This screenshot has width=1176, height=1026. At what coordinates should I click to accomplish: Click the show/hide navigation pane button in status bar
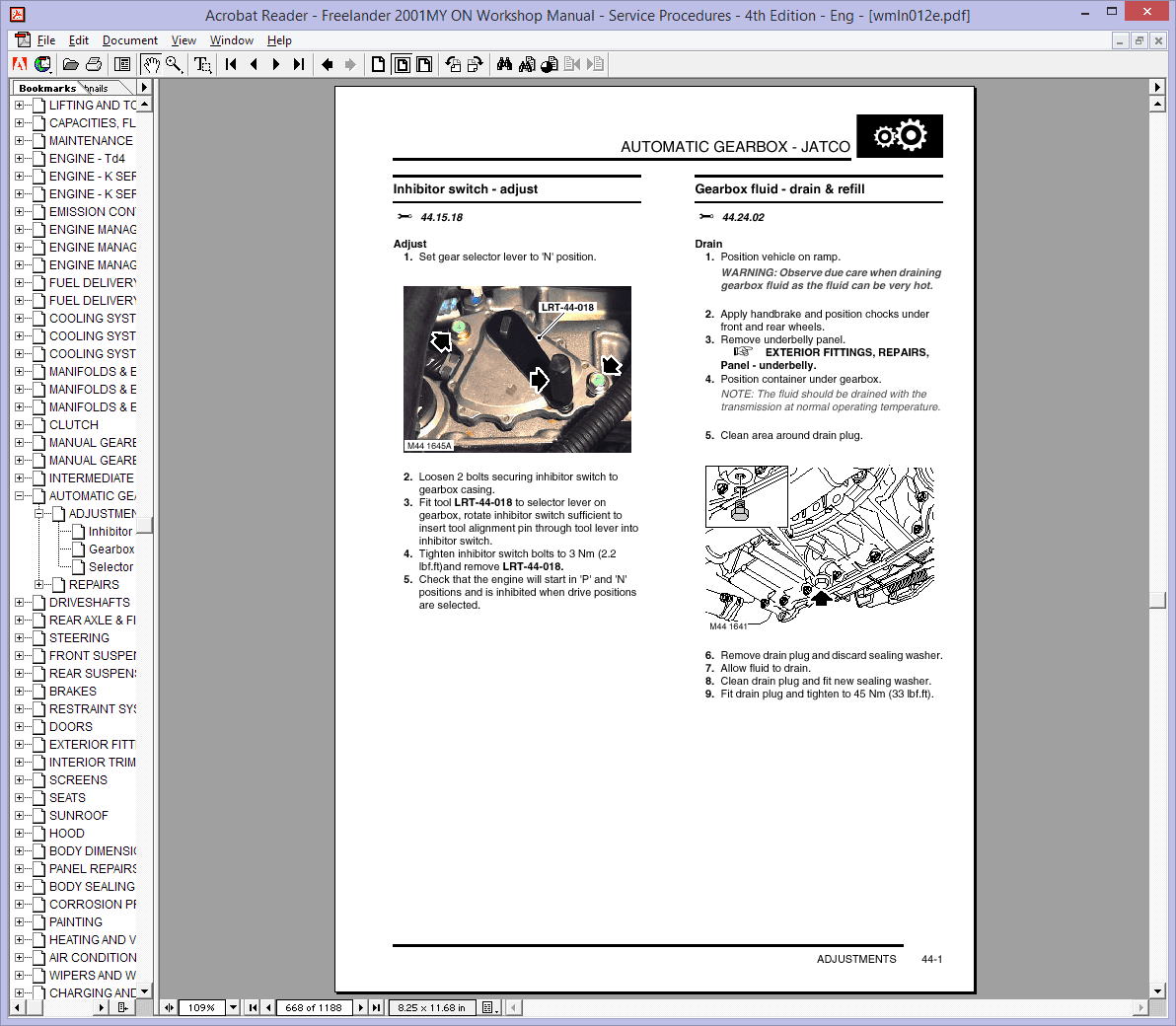point(170,1007)
